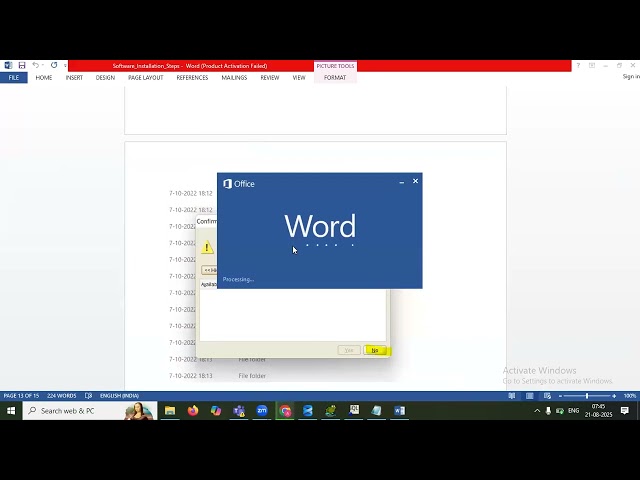This screenshot has width=640, height=480.
Task: Open the green frog app in taskbar
Action: 331,411
